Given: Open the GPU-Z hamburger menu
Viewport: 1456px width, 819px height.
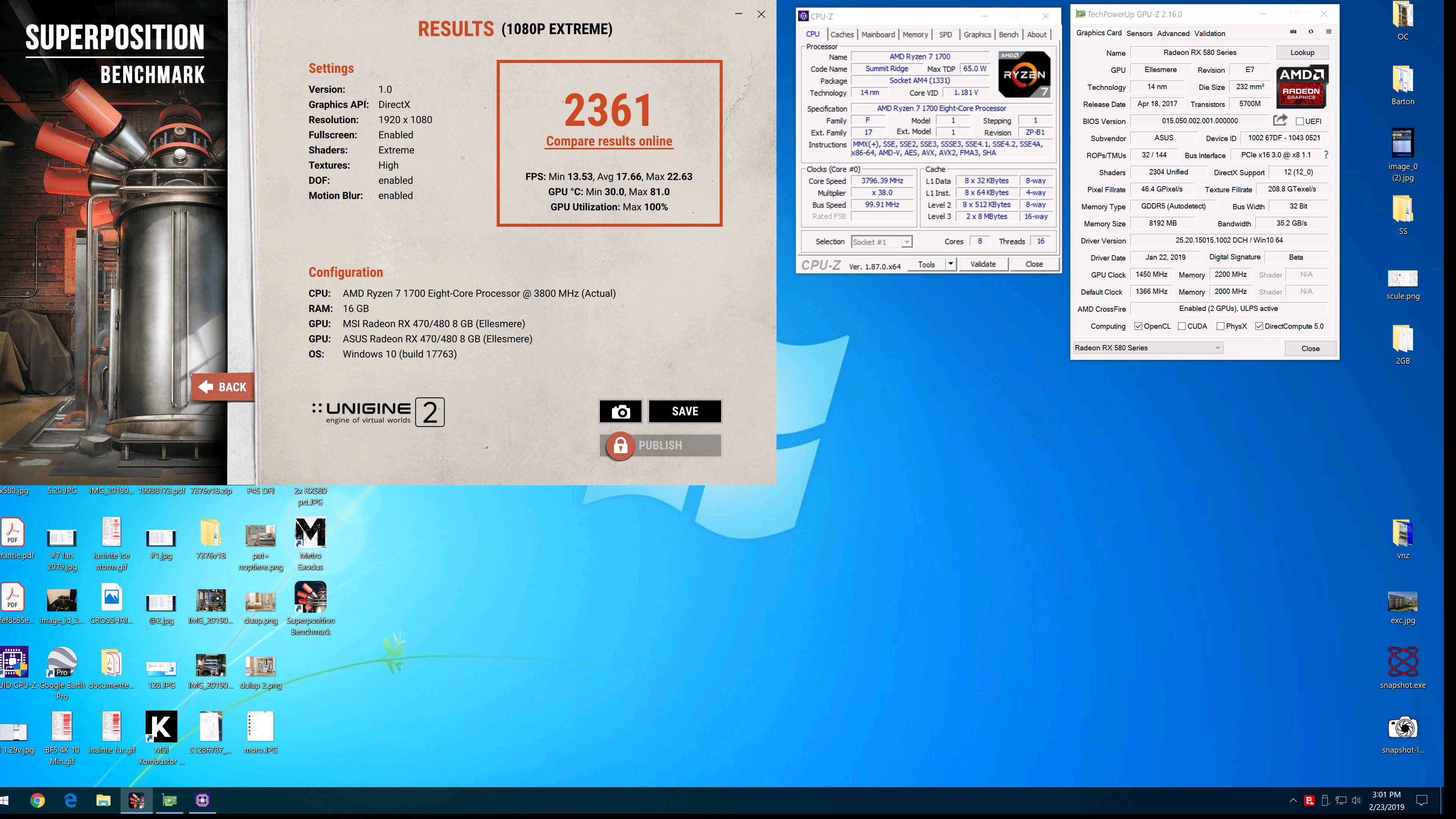Looking at the screenshot, I should (x=1329, y=31).
